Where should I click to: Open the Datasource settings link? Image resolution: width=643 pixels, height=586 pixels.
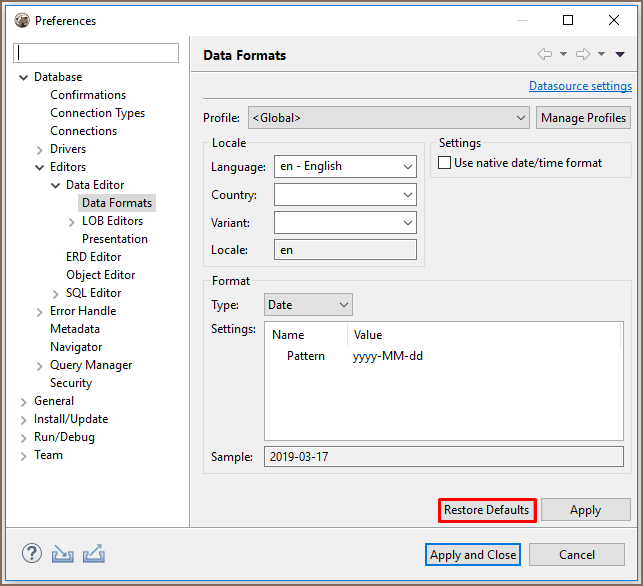[580, 86]
